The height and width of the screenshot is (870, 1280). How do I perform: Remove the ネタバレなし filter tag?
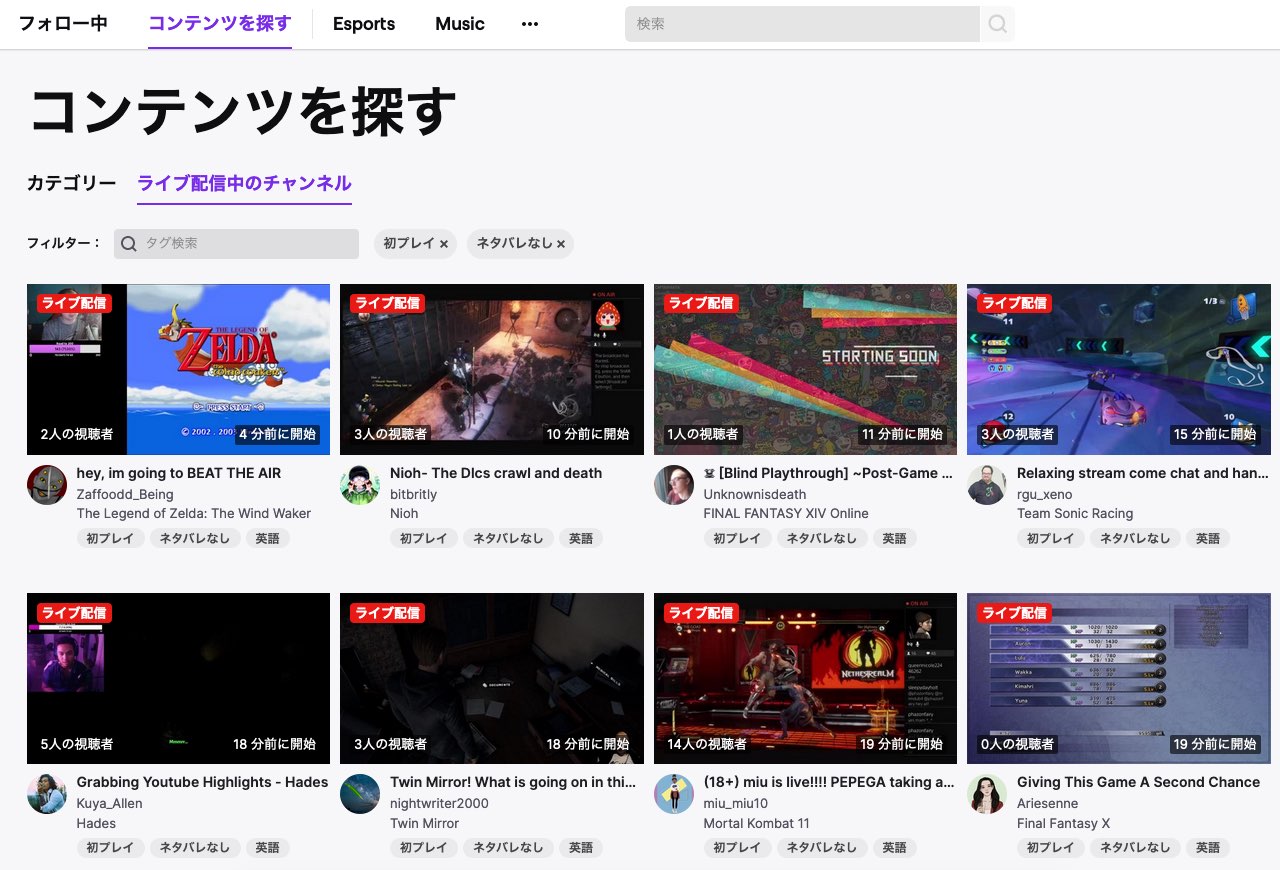[560, 244]
